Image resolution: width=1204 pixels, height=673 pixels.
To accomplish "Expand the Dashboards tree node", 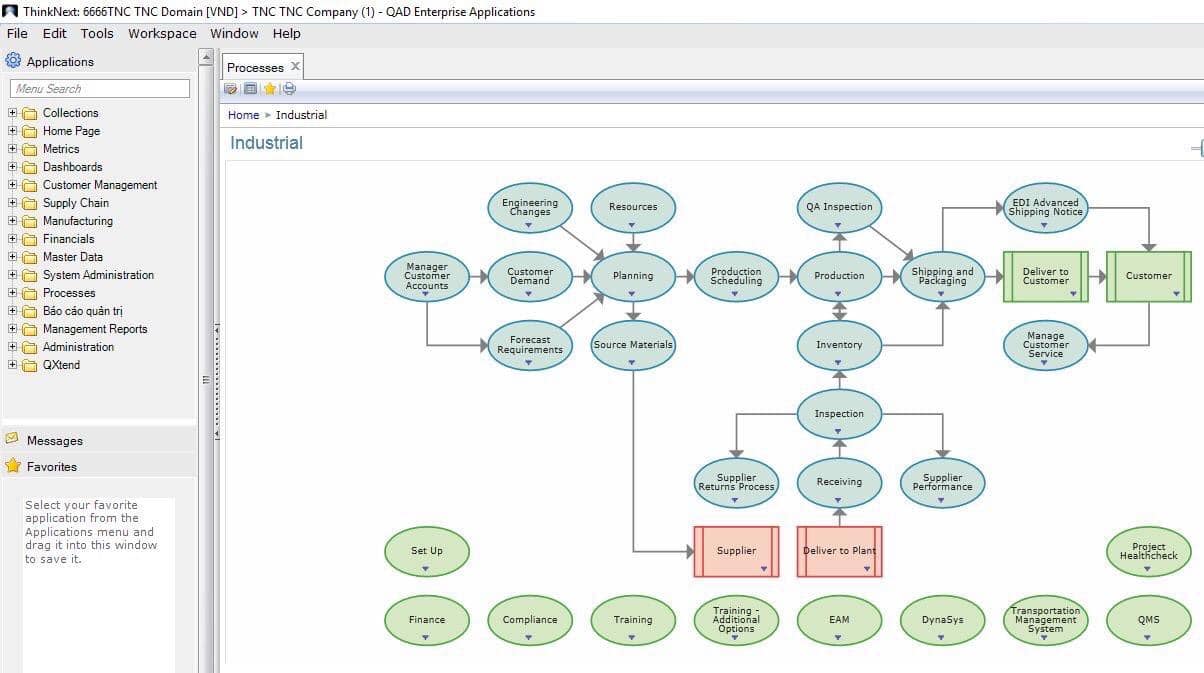I will tap(13, 167).
